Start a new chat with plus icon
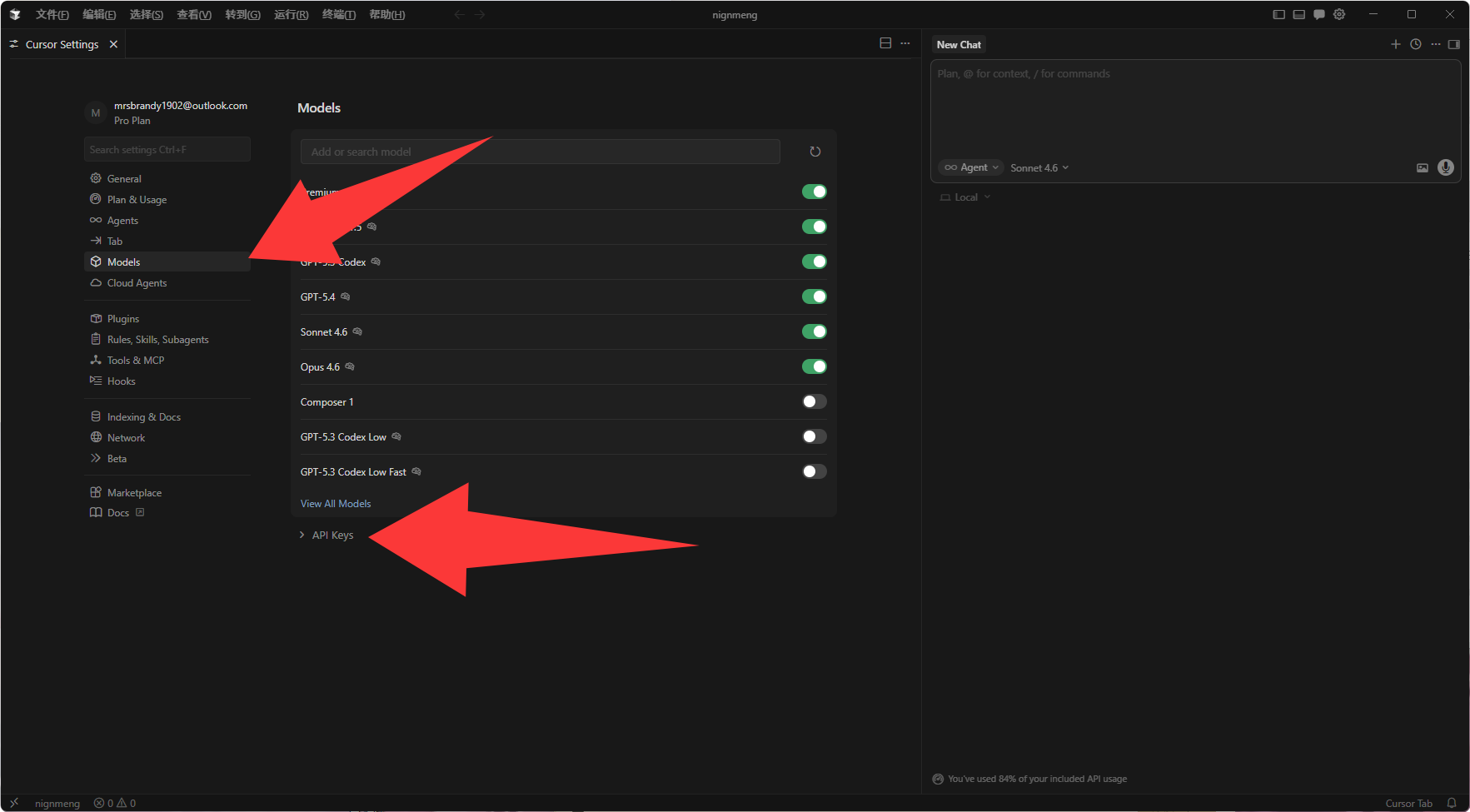Image resolution: width=1470 pixels, height=812 pixels. click(1396, 44)
